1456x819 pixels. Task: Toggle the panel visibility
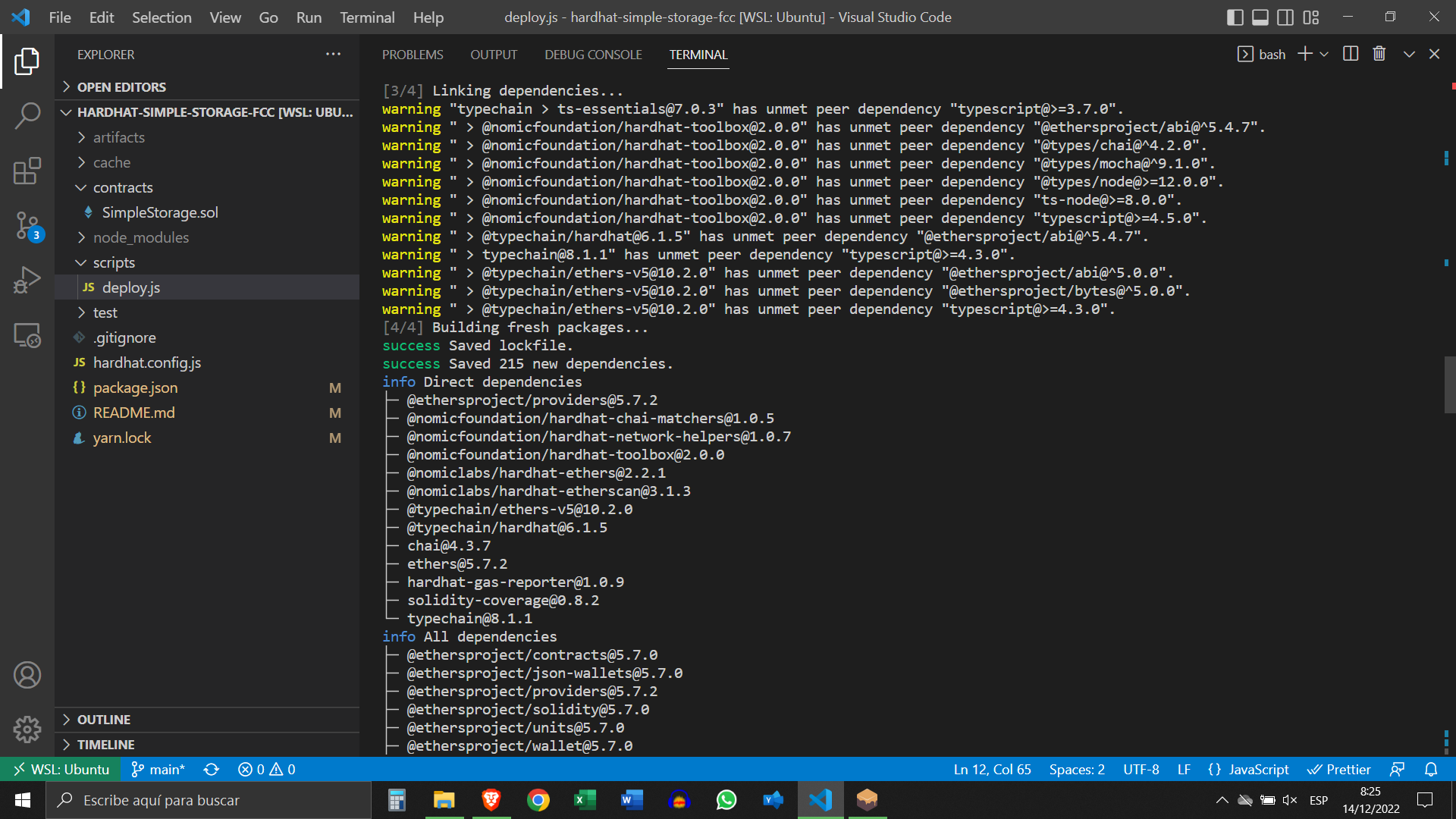click(x=1260, y=17)
